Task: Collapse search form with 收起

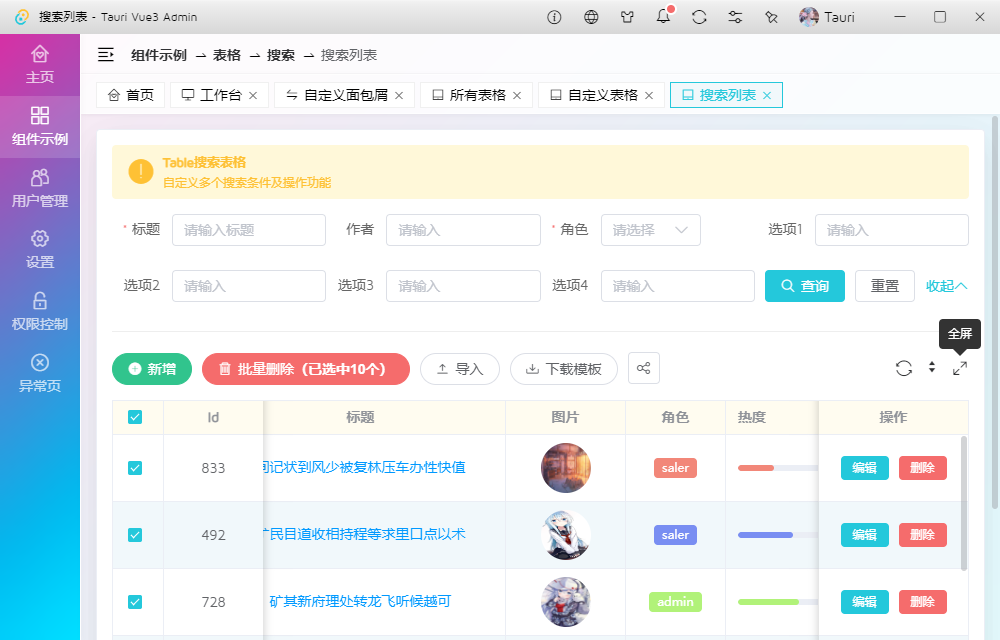Action: [x=946, y=286]
